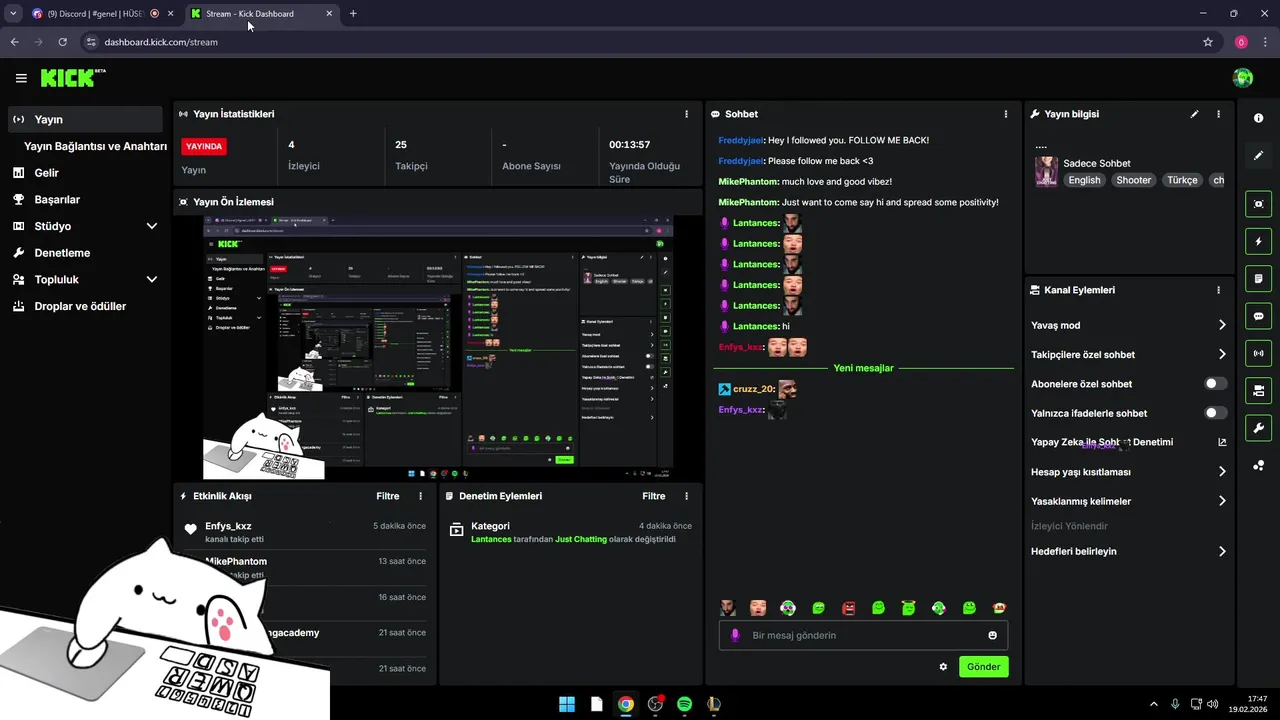Select Yayın in the sidebar
Screen dimensions: 1280x720
(84, 119)
